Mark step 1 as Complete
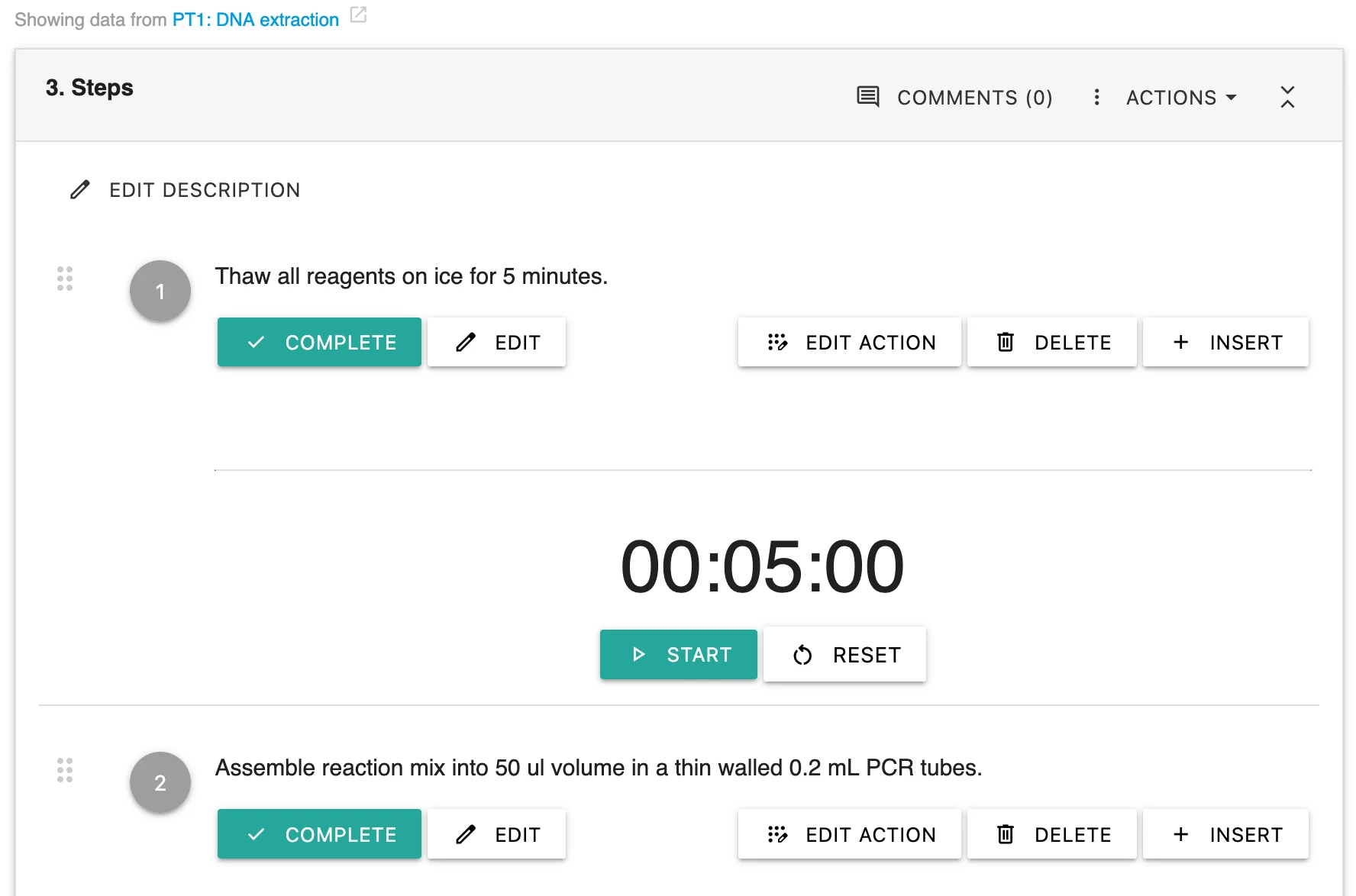The width and height of the screenshot is (1356, 896). tap(319, 342)
